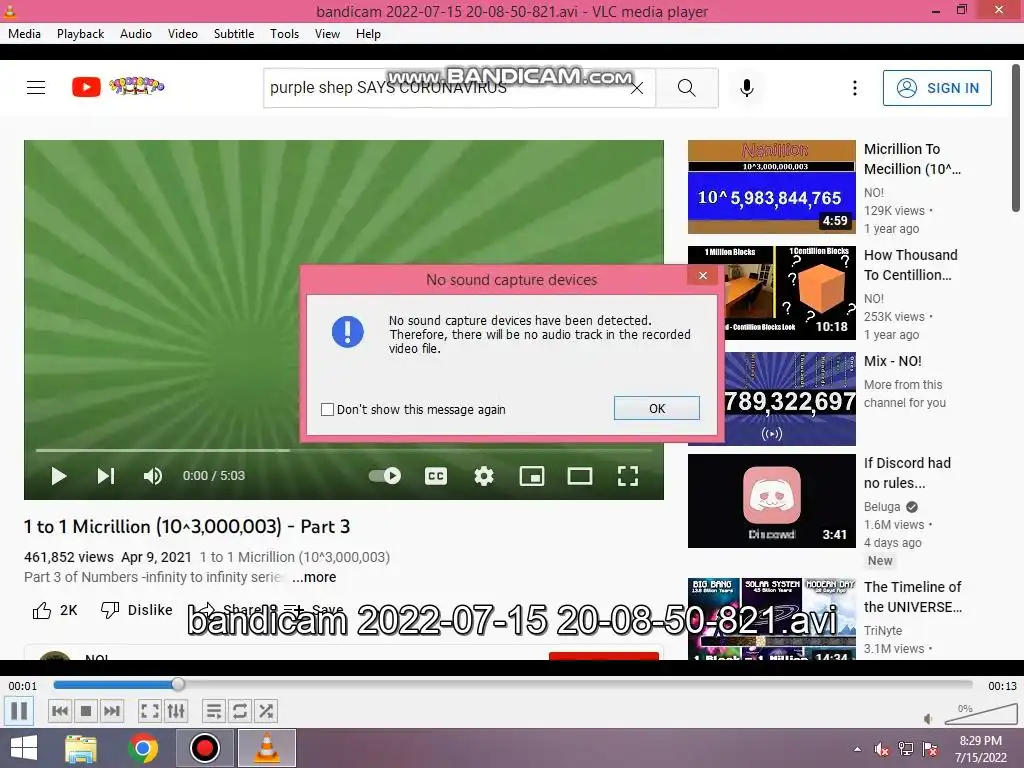Toggle closed captions CC button
The height and width of the screenshot is (768, 1024).
point(436,476)
